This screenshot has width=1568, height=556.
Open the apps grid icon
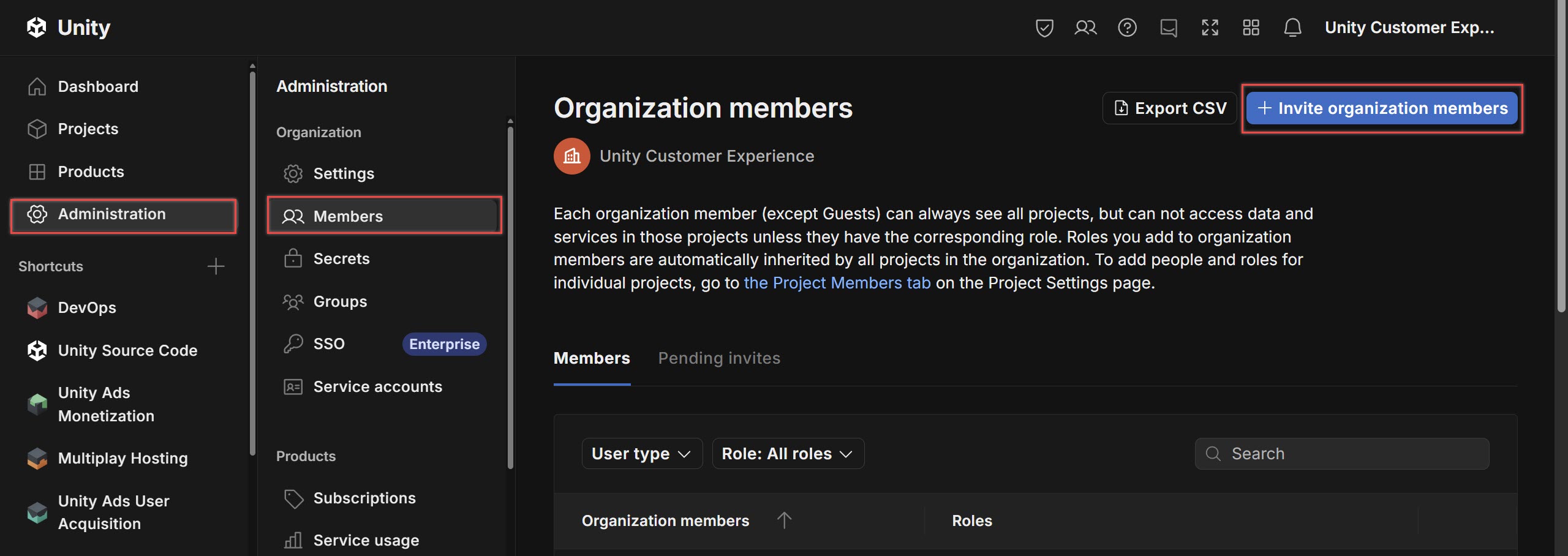(1251, 28)
